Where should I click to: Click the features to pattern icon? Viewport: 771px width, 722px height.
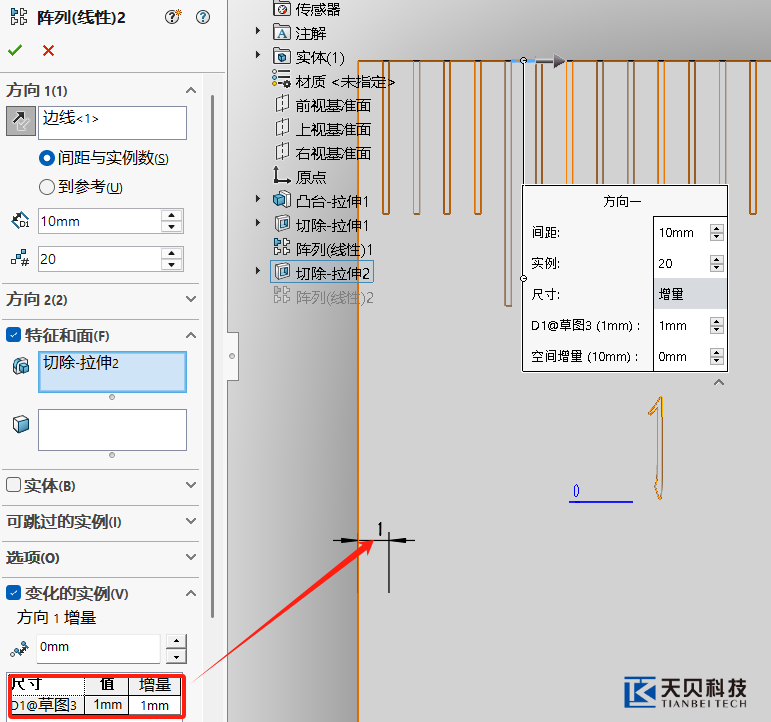[21, 366]
